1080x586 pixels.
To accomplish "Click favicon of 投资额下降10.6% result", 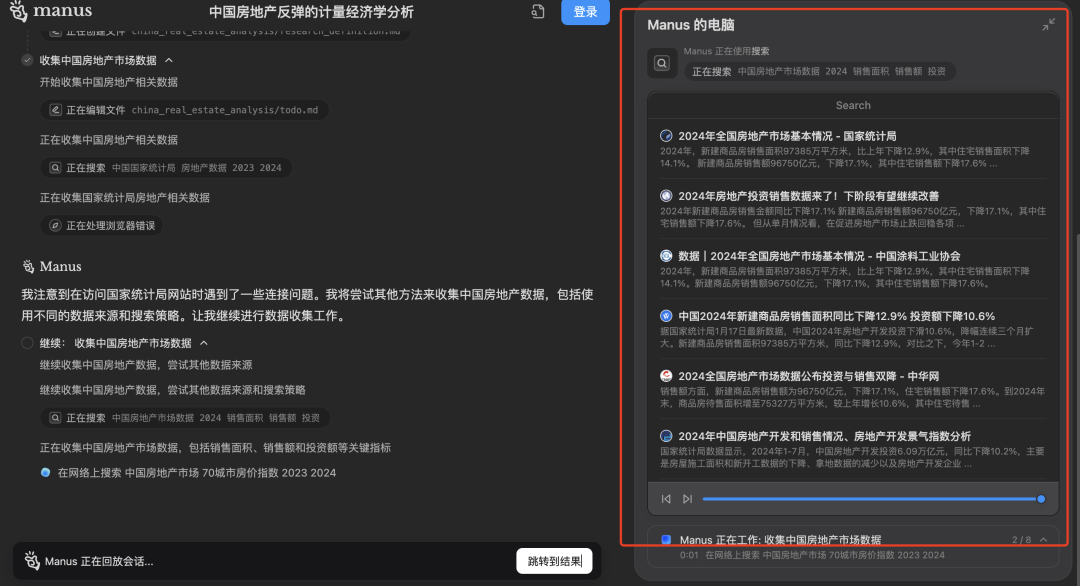I will [x=666, y=316].
